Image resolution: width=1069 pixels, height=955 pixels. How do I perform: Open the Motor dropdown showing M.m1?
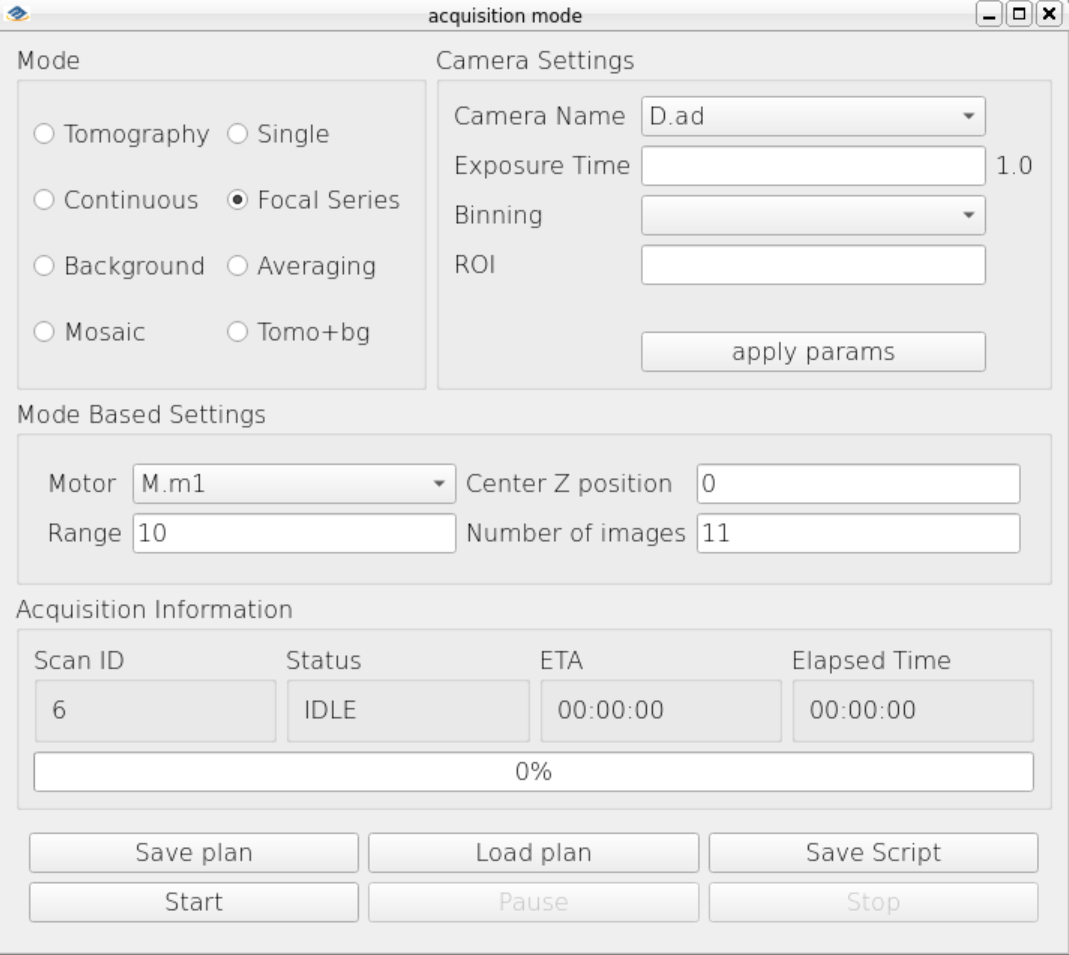[294, 484]
